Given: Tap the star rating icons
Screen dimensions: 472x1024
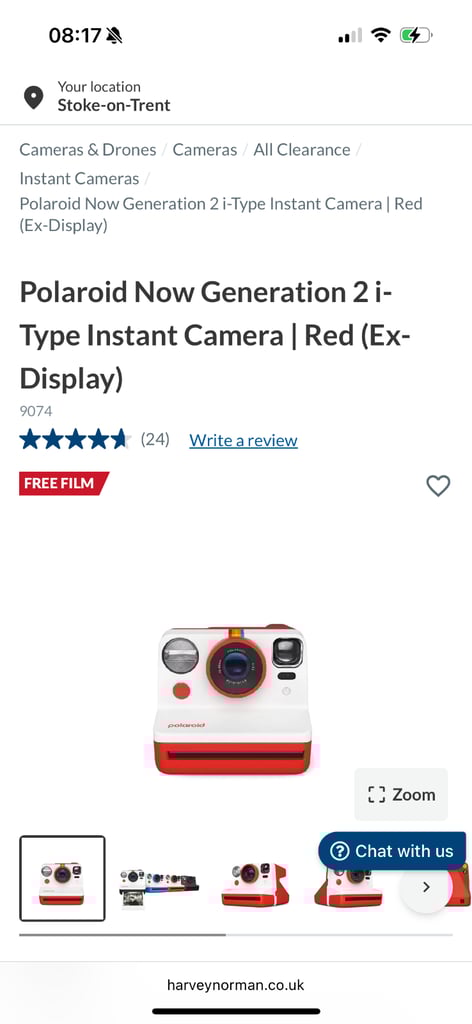Looking at the screenshot, I should [76, 440].
